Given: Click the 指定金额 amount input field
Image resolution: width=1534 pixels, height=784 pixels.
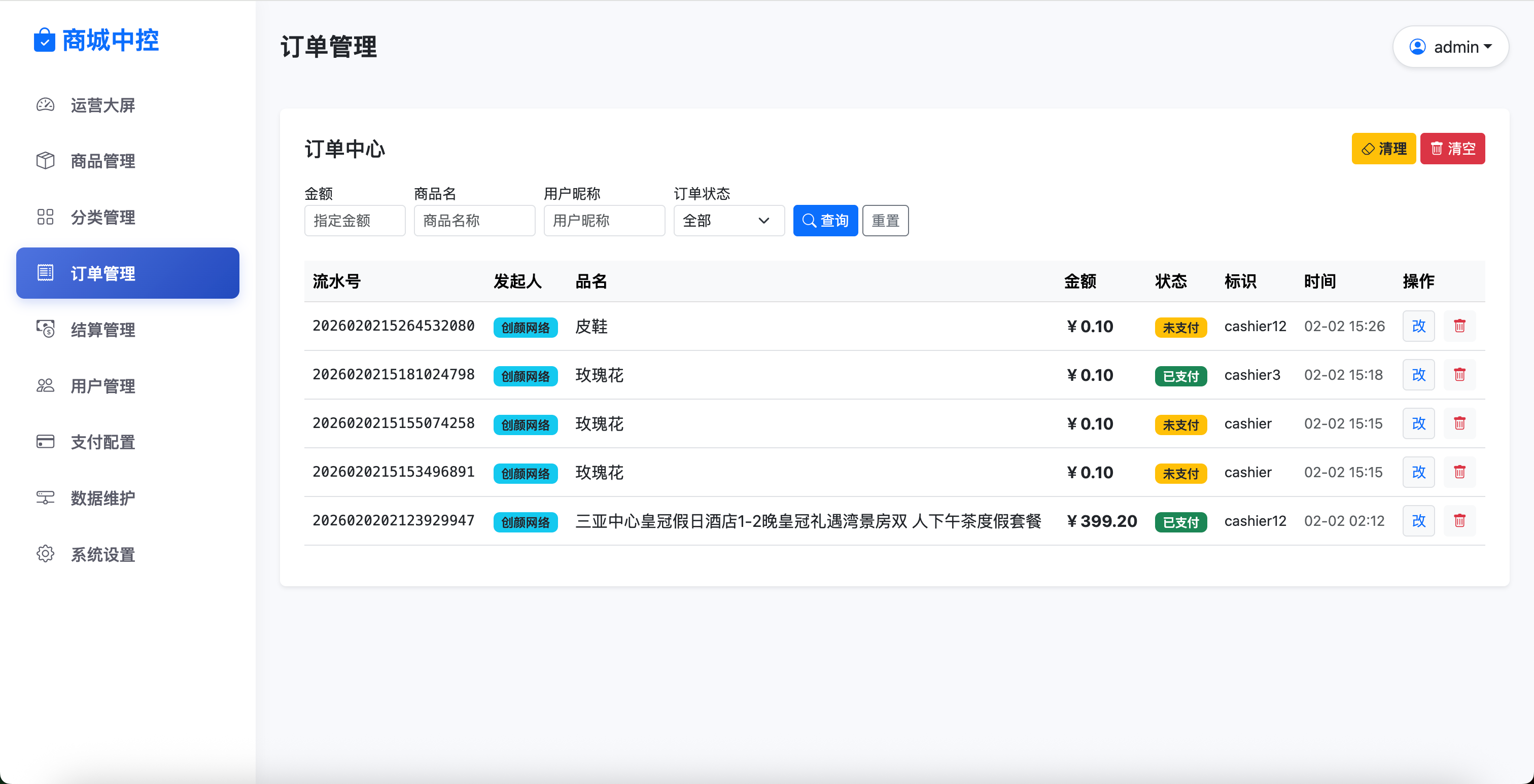Looking at the screenshot, I should (354, 220).
